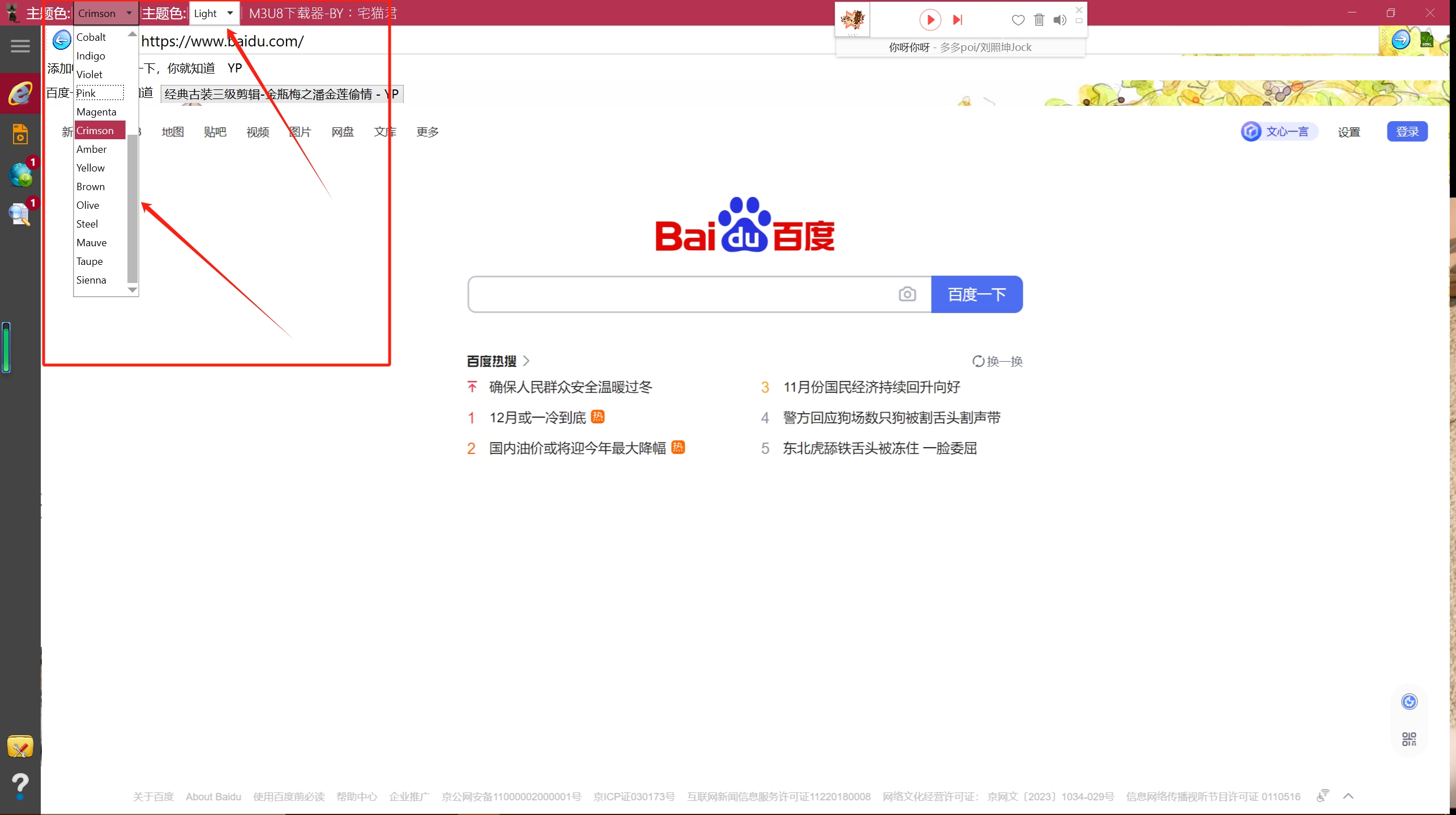Expand 百度热搜 chevron arrow
This screenshot has height=815, width=1456.
[x=526, y=361]
